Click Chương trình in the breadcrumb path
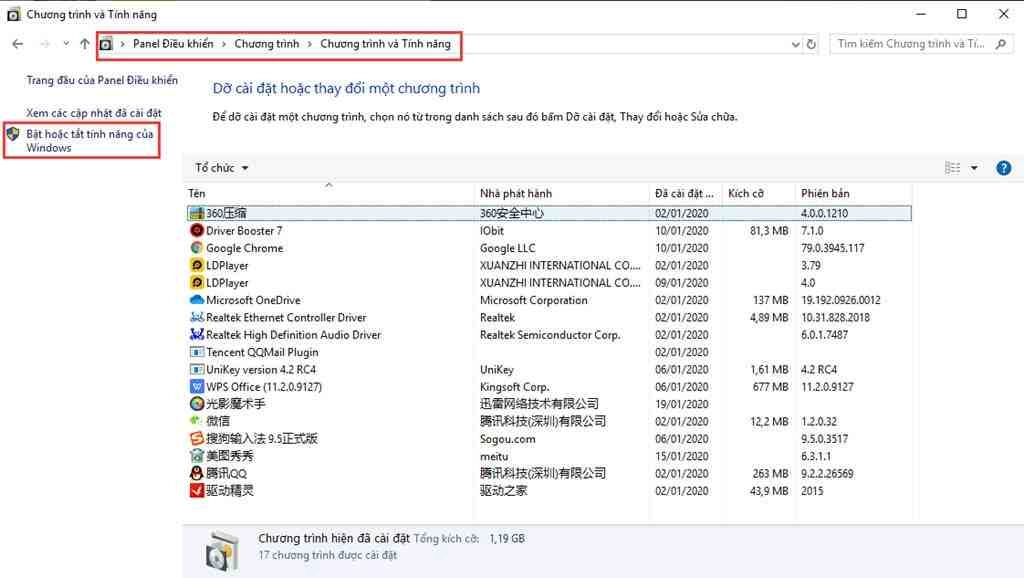The width and height of the screenshot is (1024, 578). click(267, 44)
